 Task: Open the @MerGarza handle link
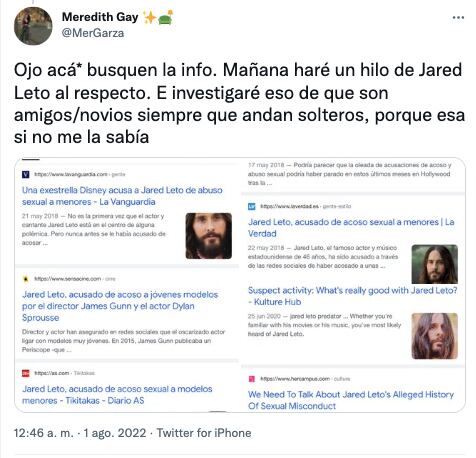coord(93,33)
